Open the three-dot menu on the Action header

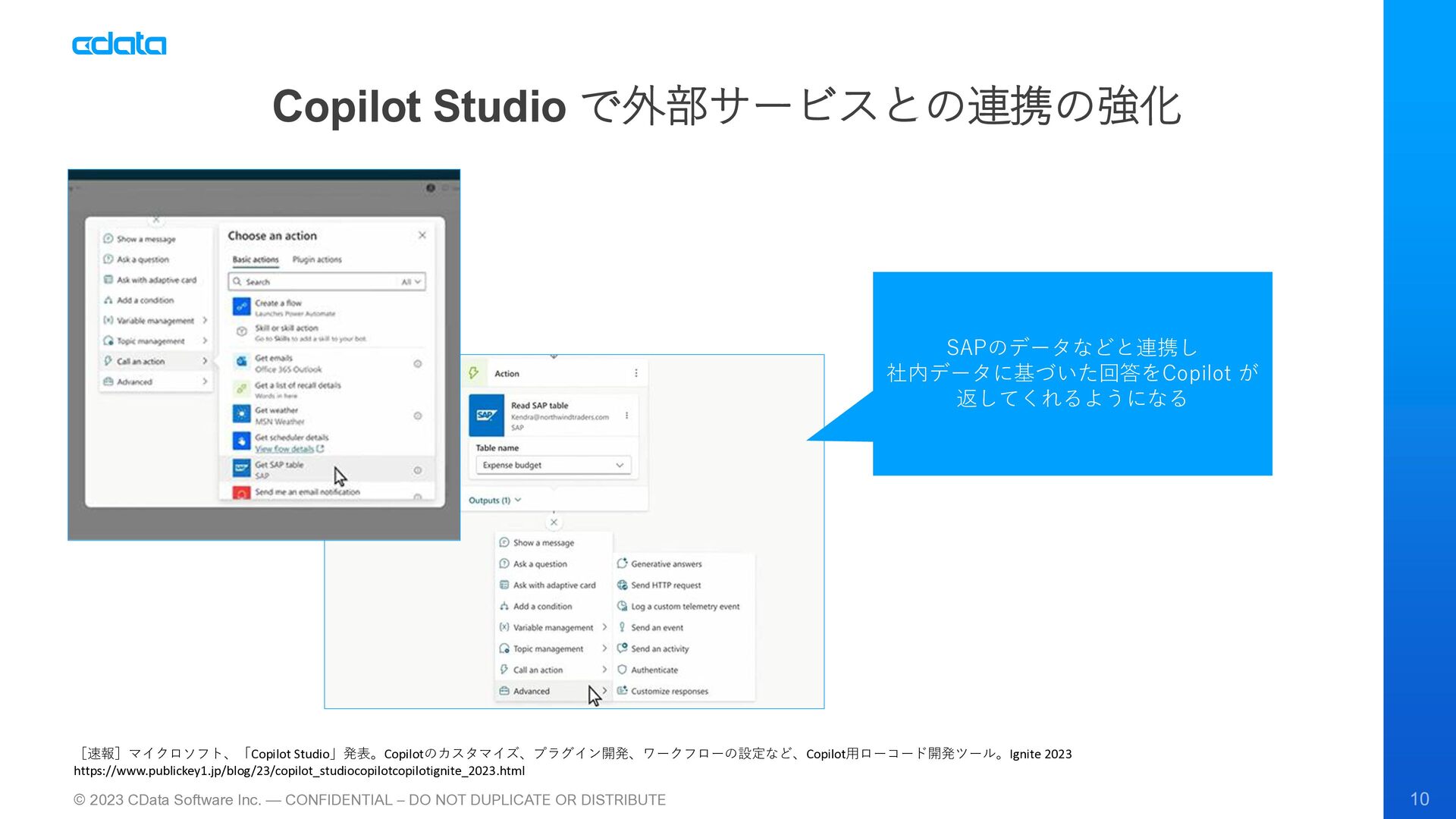[635, 373]
